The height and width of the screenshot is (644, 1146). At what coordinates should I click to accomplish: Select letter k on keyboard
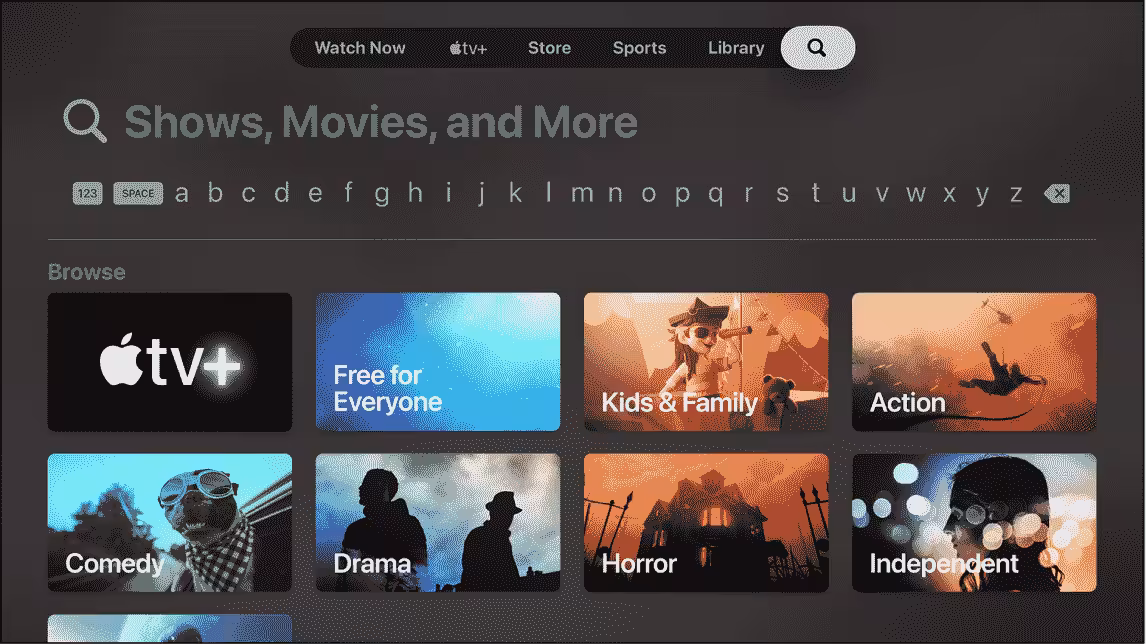[x=515, y=192]
